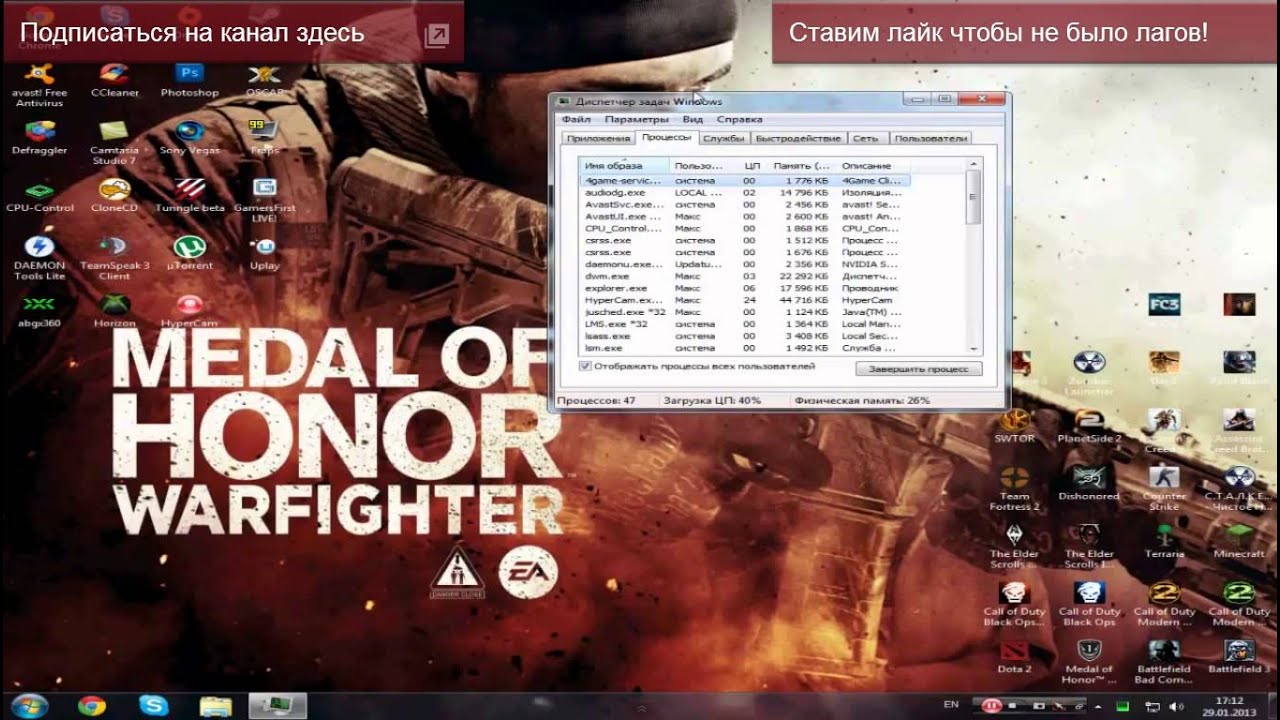This screenshot has width=1280, height=720.
Task: Launch CloneCD from the desktop
Action: (114, 197)
